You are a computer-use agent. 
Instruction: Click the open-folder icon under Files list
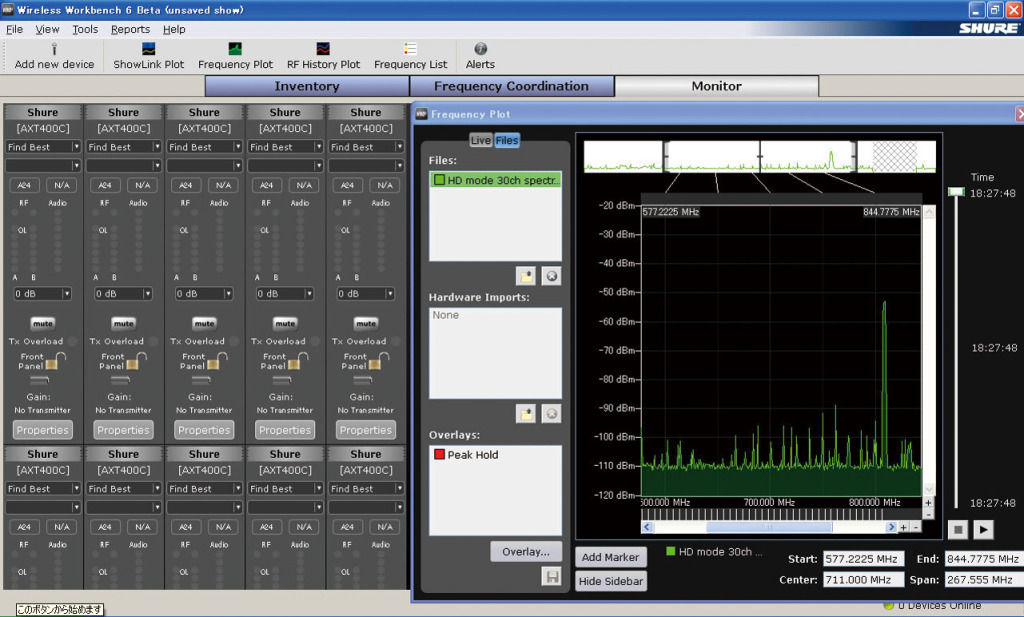click(526, 276)
